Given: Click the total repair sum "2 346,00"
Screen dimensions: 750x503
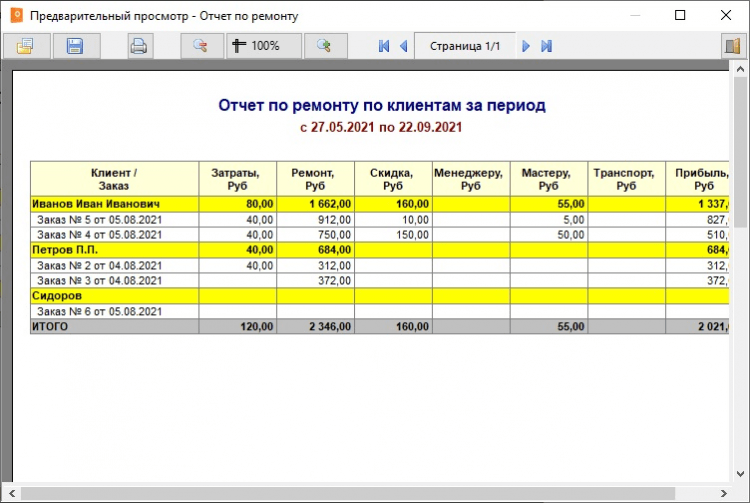Looking at the screenshot, I should pyautogui.click(x=330, y=327).
